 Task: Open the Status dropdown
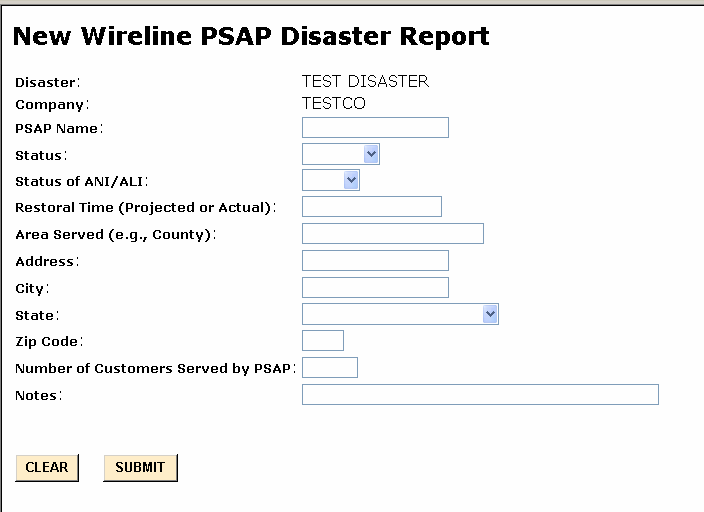pos(341,154)
